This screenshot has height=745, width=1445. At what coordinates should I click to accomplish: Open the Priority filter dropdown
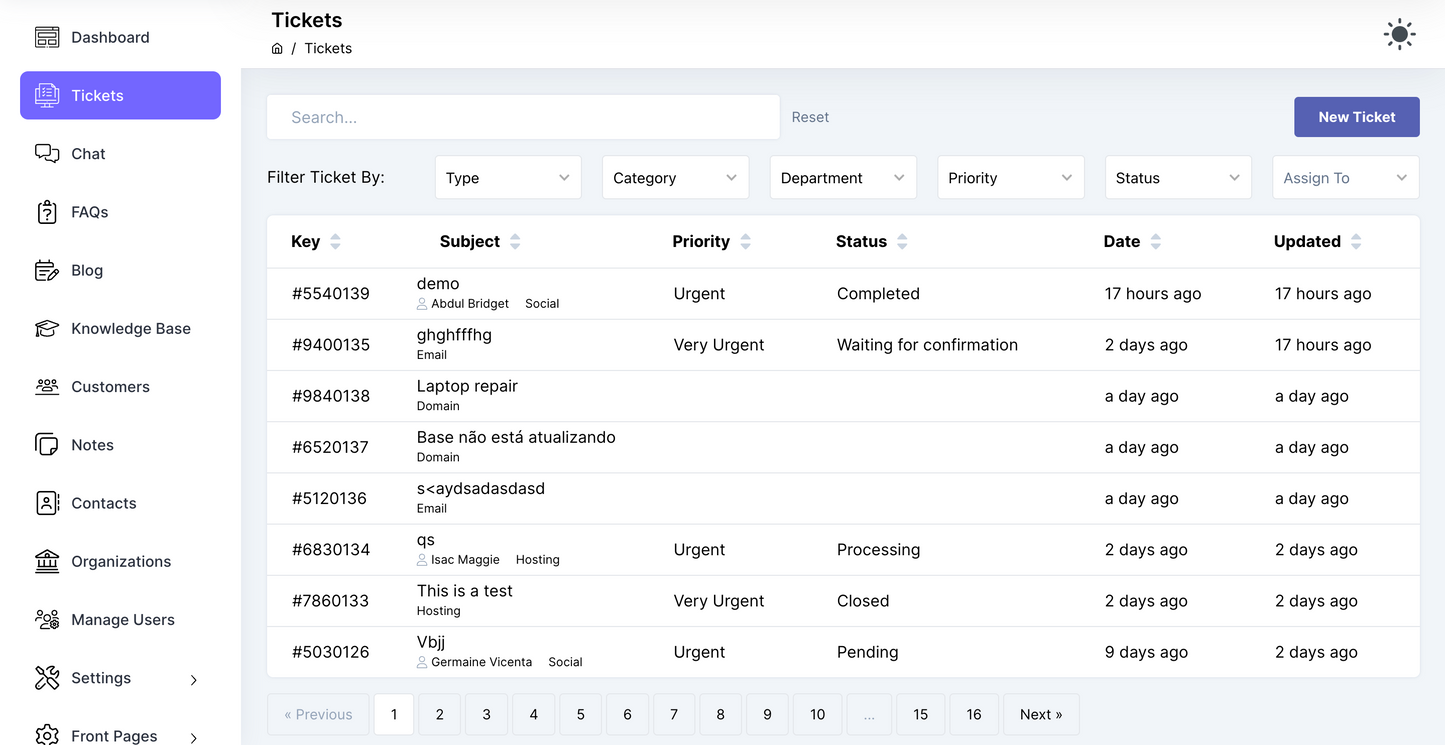tap(1010, 178)
